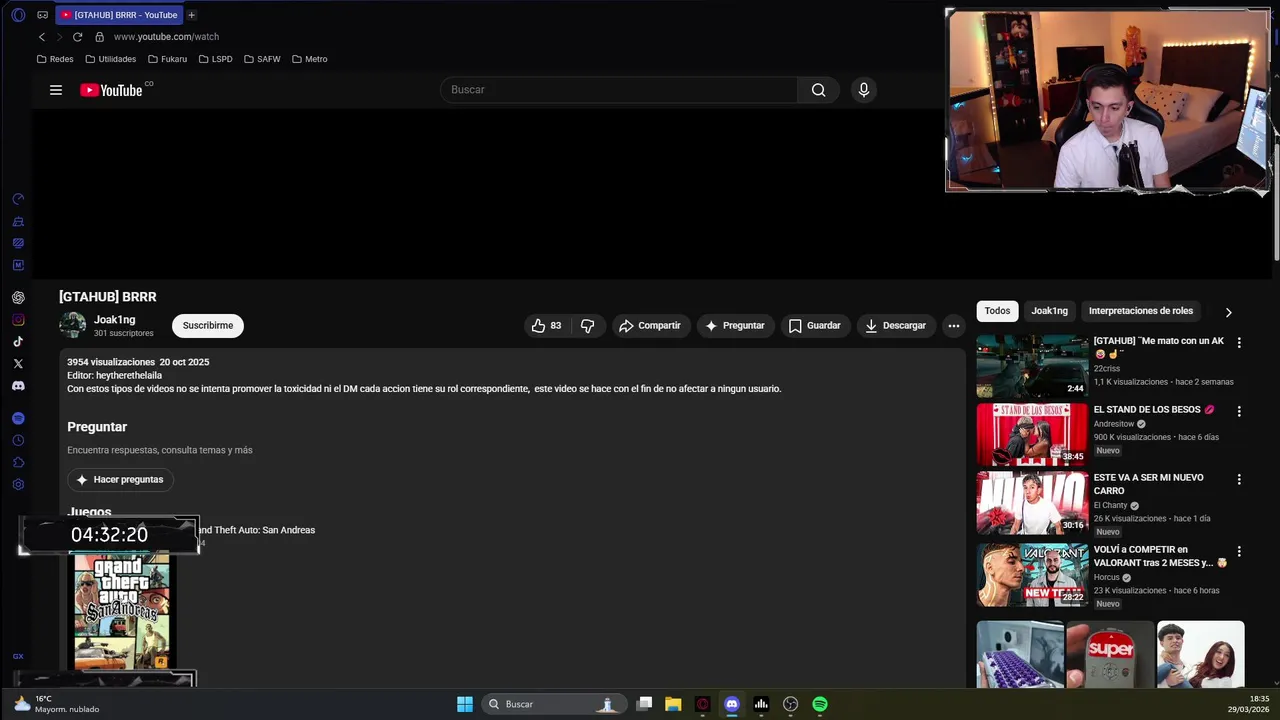
Task: Click Hacer preguntas button
Action: tap(120, 480)
